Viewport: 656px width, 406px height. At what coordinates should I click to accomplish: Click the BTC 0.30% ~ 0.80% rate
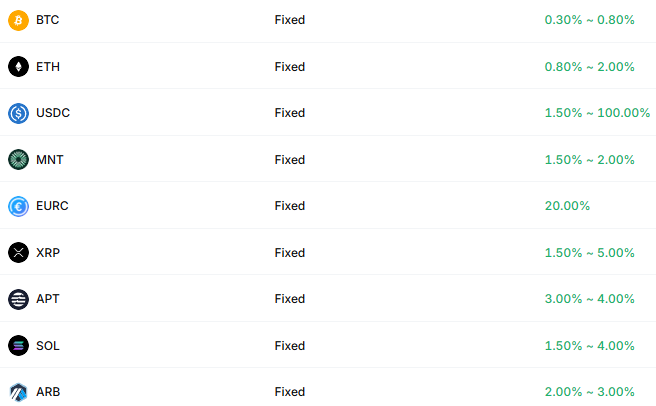click(x=589, y=20)
